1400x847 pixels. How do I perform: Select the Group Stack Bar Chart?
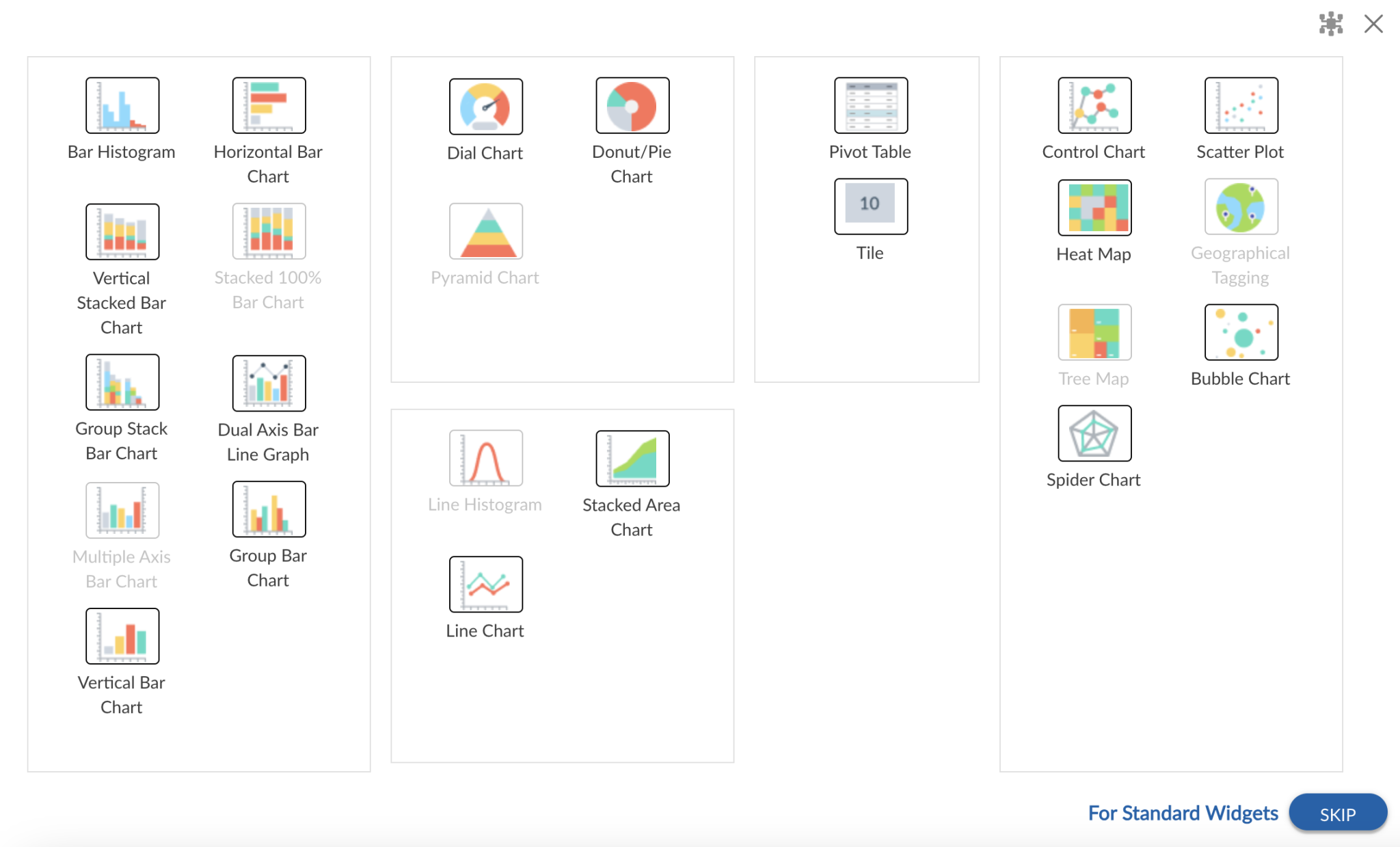coord(122,383)
